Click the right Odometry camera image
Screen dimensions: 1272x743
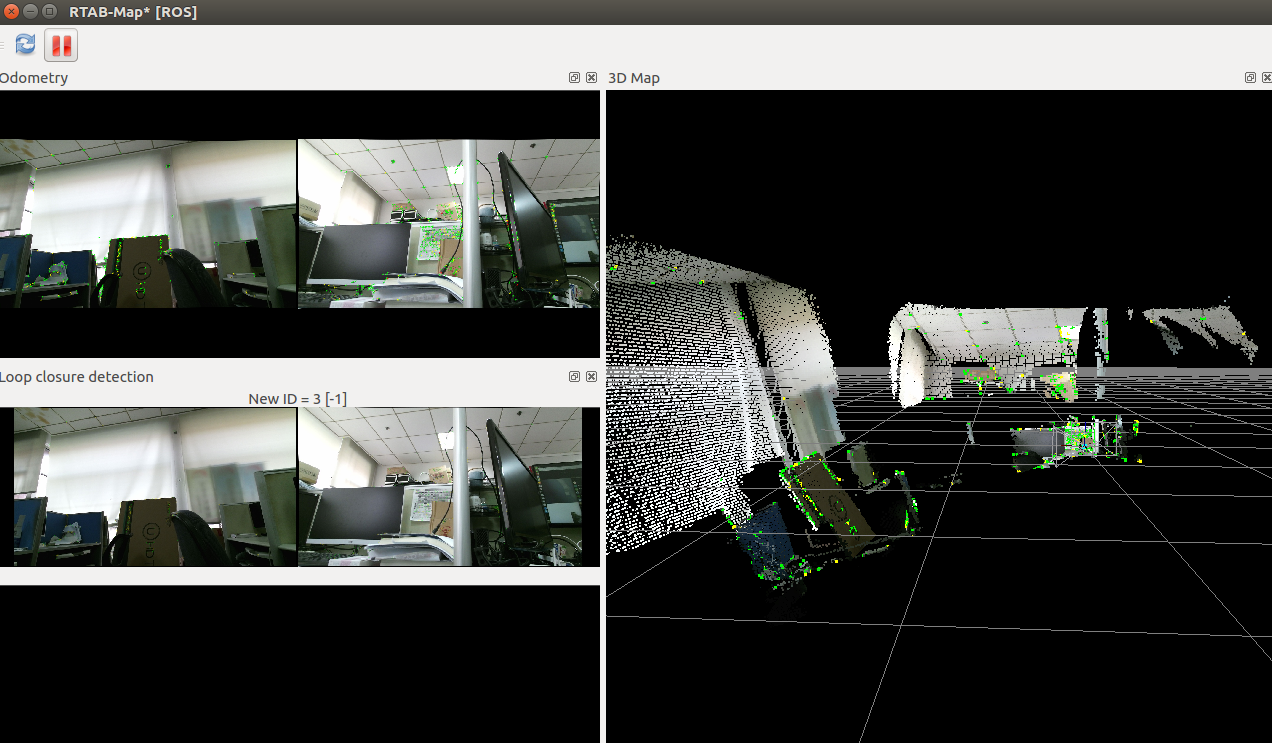click(448, 223)
